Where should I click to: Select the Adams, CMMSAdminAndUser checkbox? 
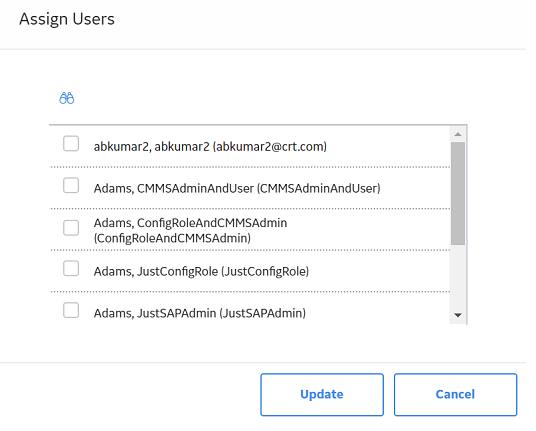[x=71, y=185]
